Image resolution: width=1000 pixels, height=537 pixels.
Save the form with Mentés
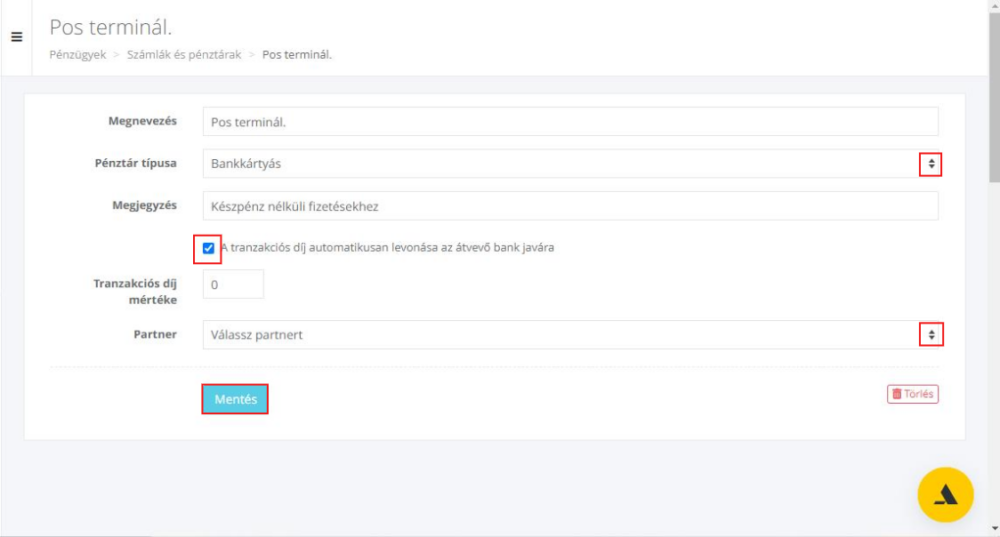[x=235, y=399]
